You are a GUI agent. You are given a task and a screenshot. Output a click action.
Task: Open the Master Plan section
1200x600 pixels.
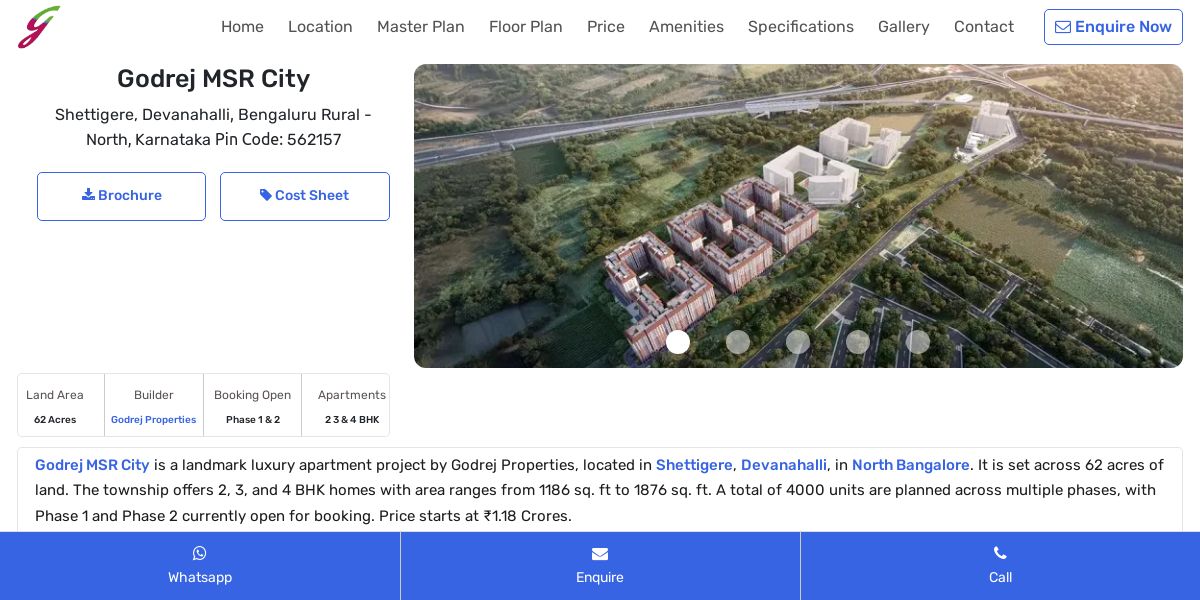point(421,27)
